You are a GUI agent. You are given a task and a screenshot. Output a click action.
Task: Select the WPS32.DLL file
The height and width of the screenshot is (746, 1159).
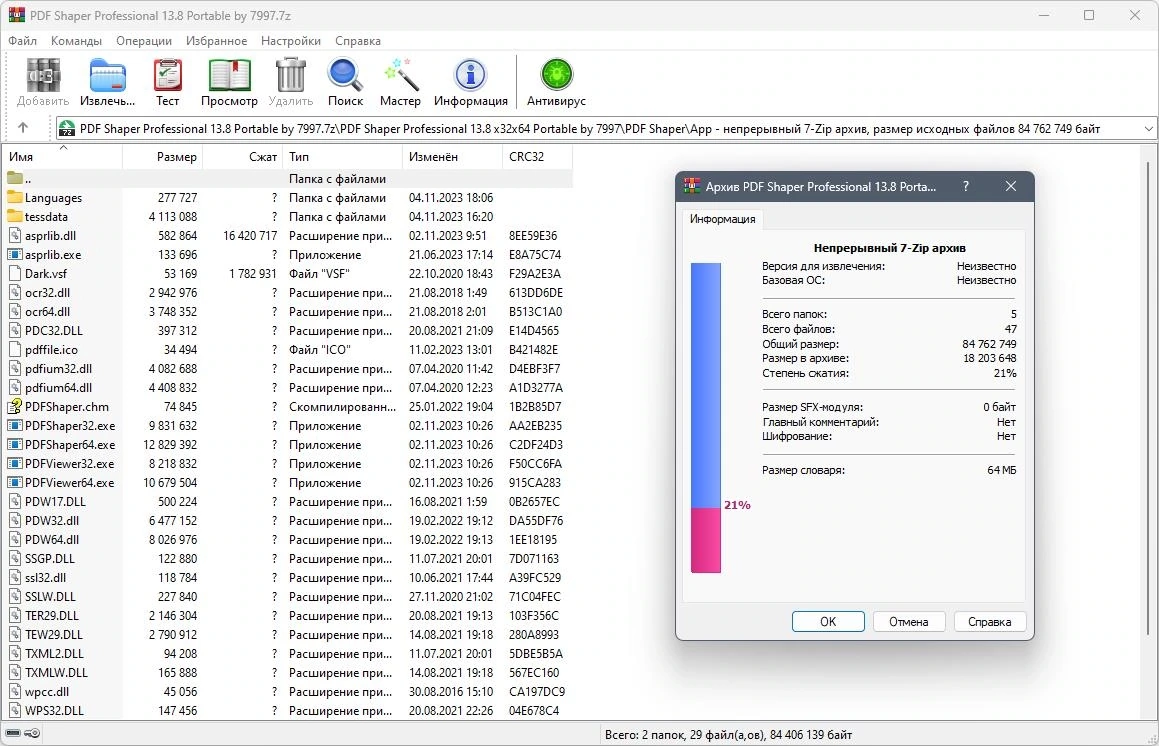tap(54, 711)
